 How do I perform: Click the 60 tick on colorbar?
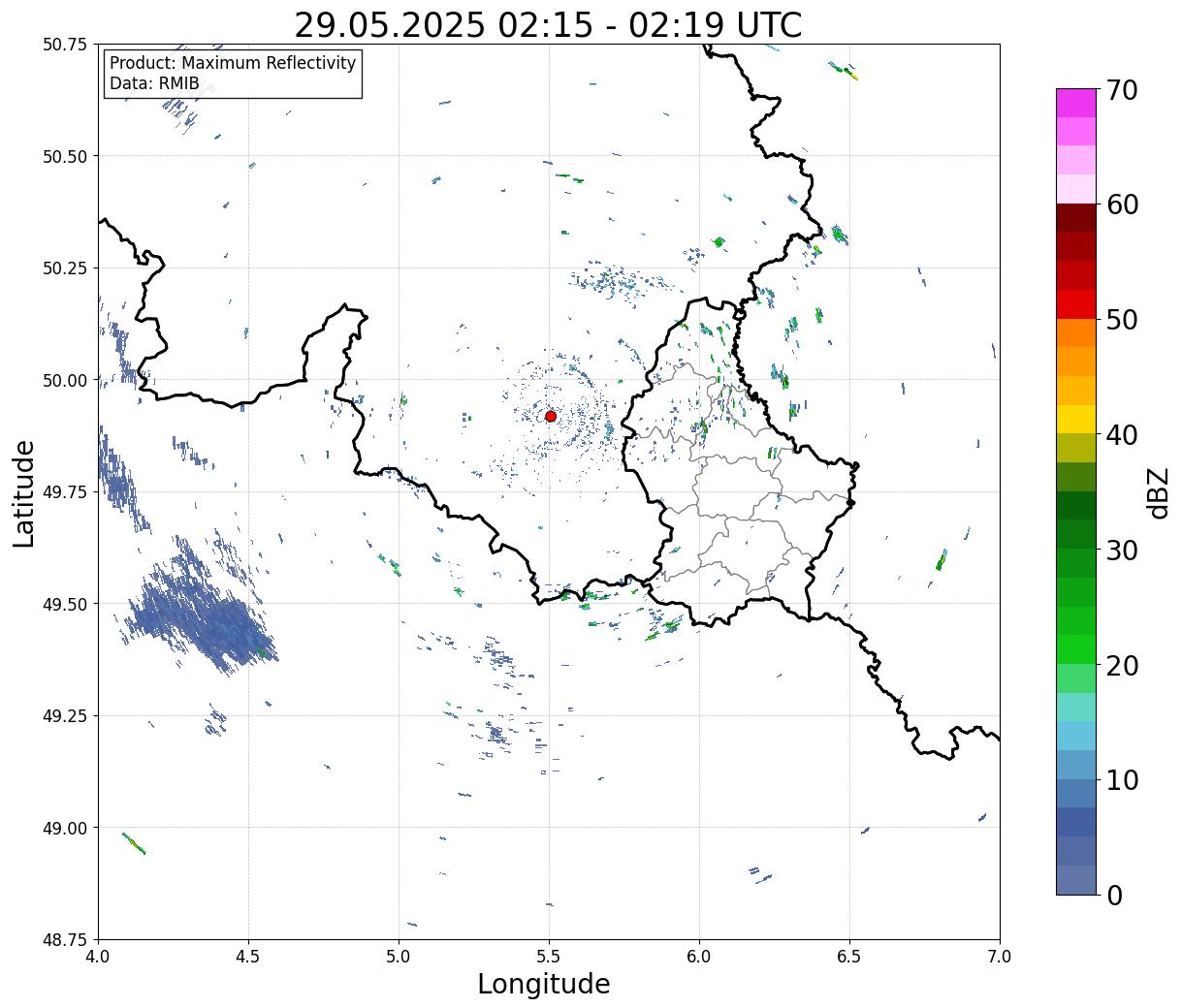coord(1122,205)
